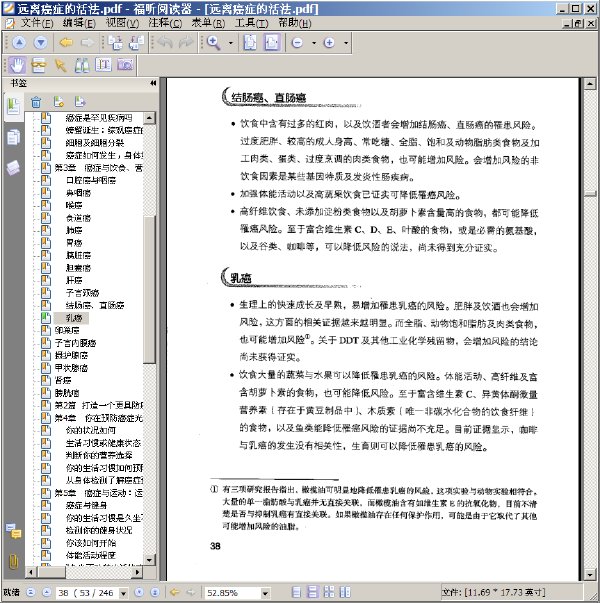Open the 帮助(H) menu
This screenshot has height=603, width=600.
coord(295,23)
